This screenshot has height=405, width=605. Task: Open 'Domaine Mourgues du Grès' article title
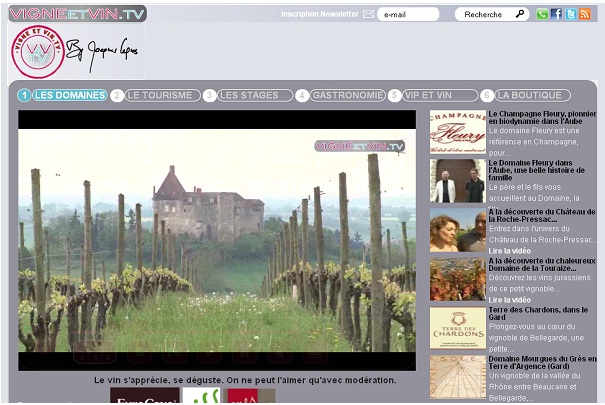pyautogui.click(x=542, y=363)
